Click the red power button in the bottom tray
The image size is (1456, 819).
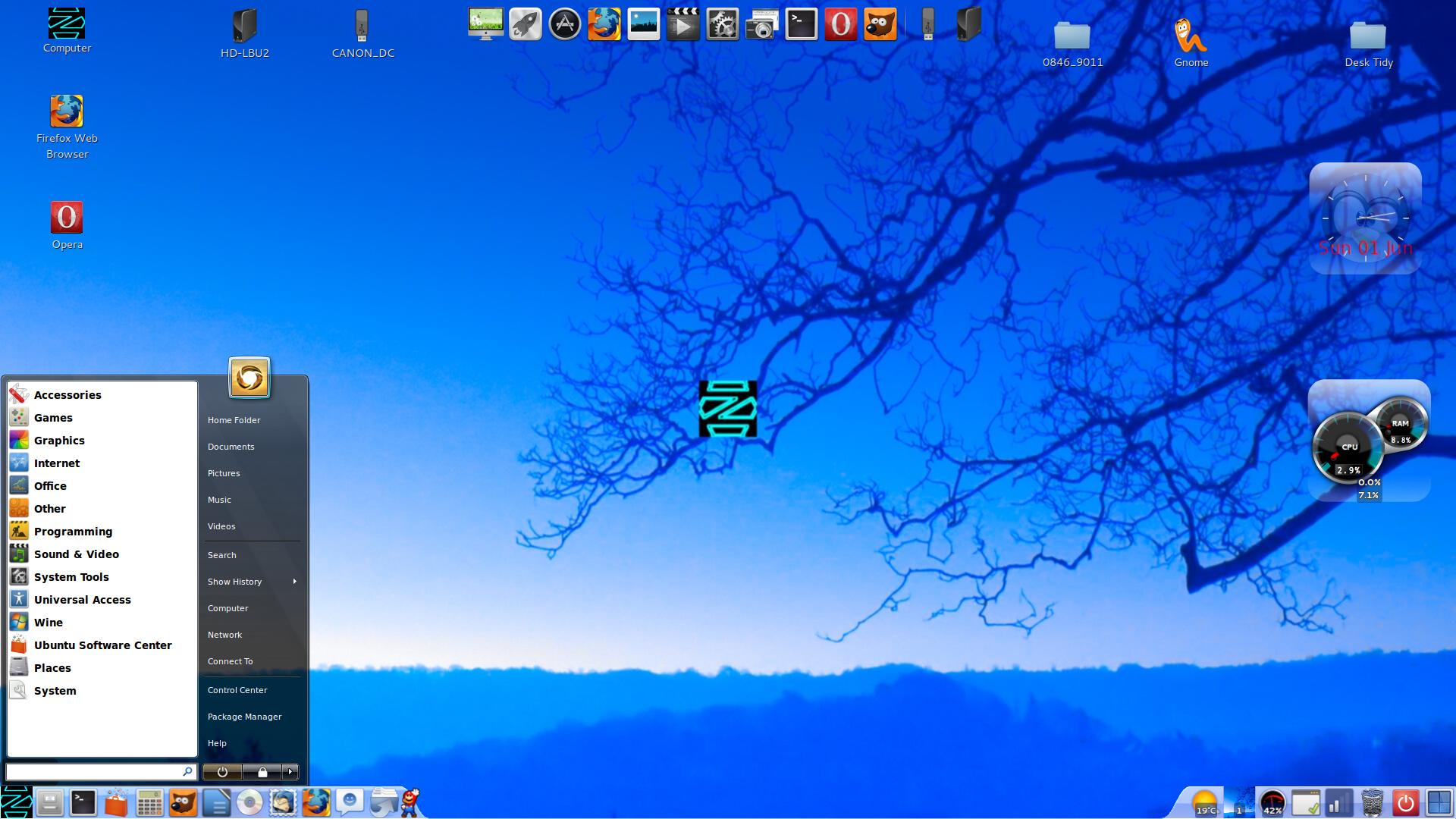pos(1405,802)
